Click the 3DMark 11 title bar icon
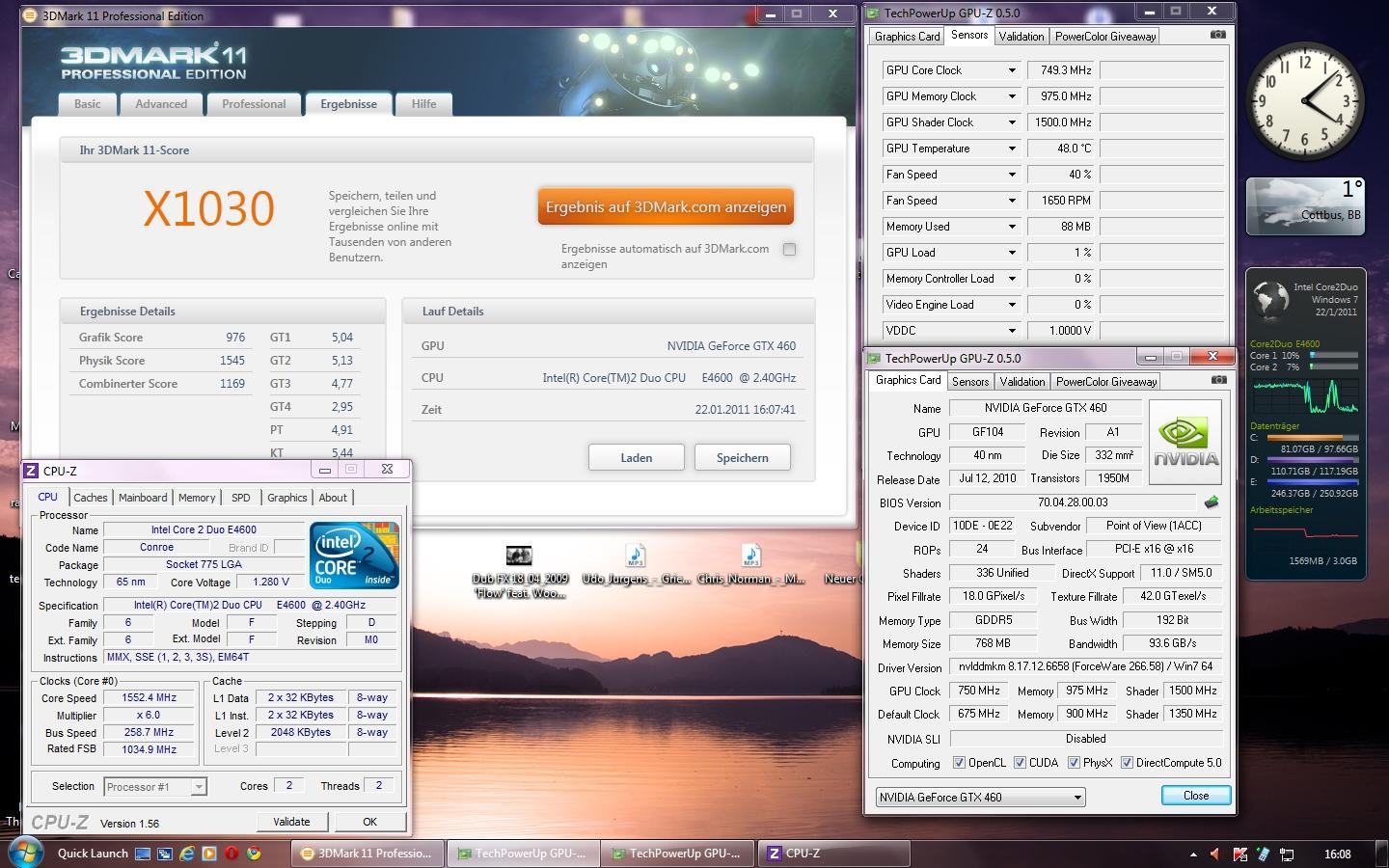The width and height of the screenshot is (1389, 868). click(31, 15)
